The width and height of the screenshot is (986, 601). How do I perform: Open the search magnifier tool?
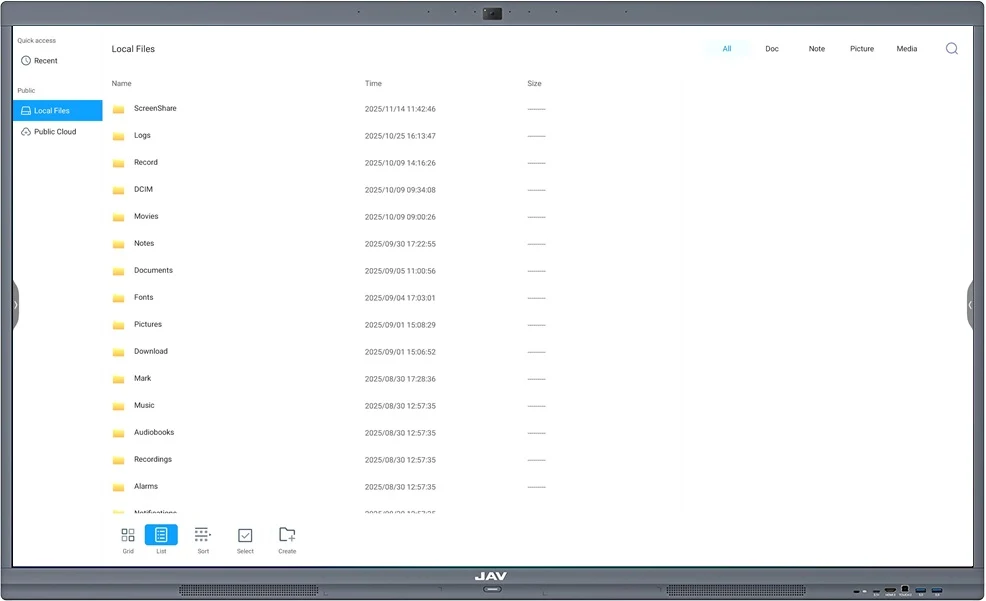(950, 48)
